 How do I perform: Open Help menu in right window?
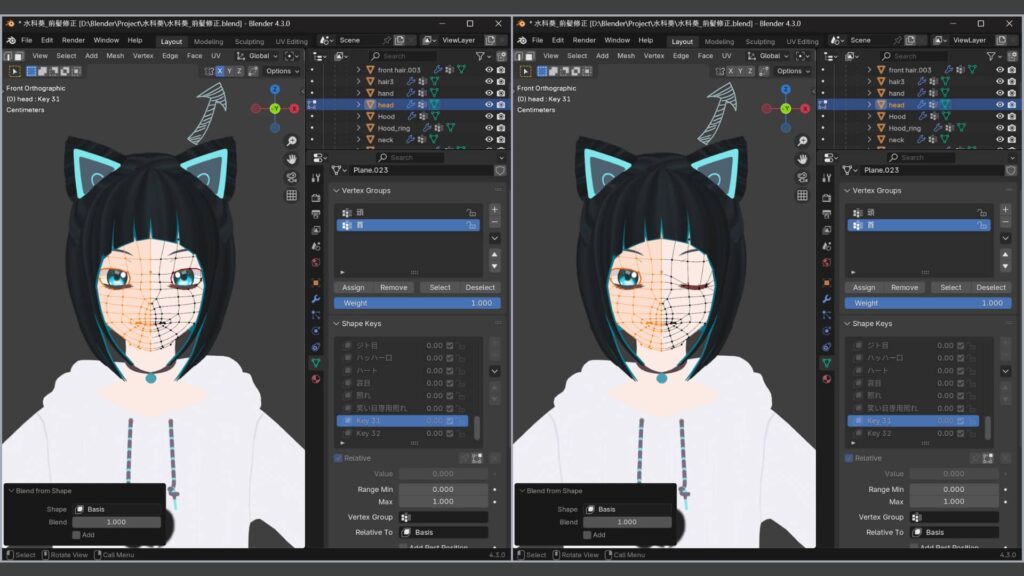click(646, 40)
